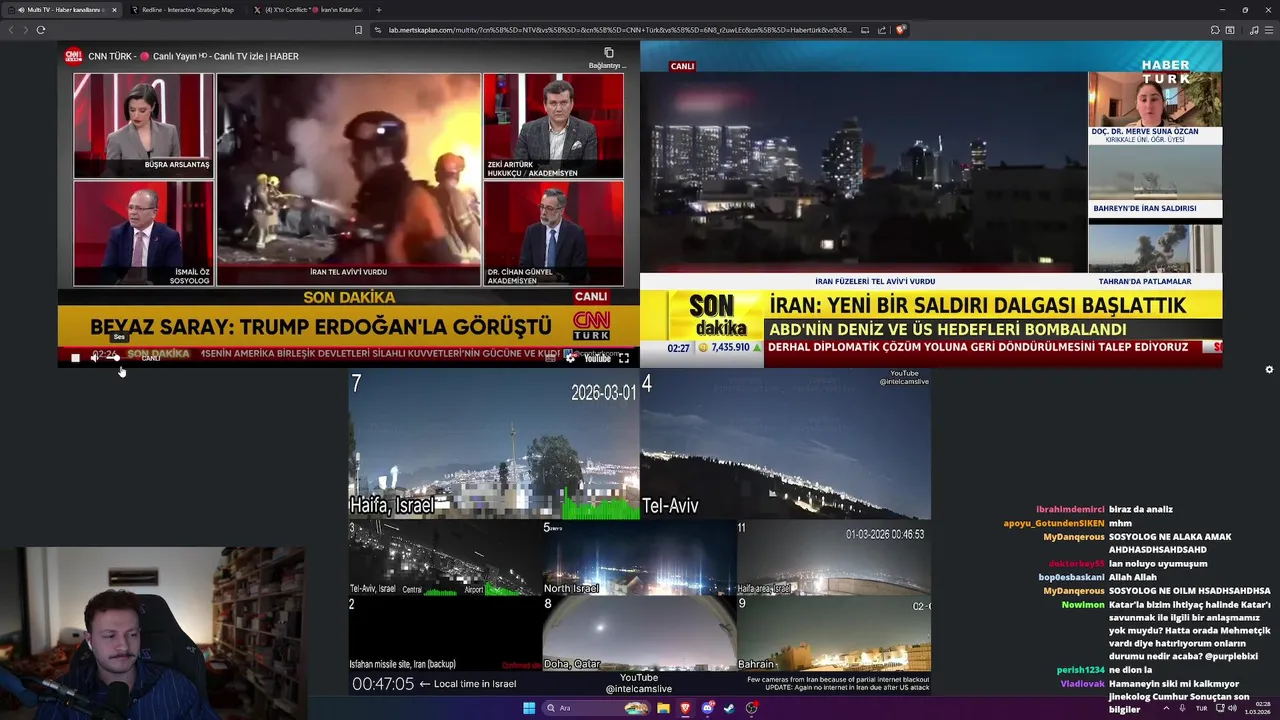The image size is (1280, 720).
Task: Select the Isfahan missile site camera feed
Action: pyautogui.click(x=445, y=633)
